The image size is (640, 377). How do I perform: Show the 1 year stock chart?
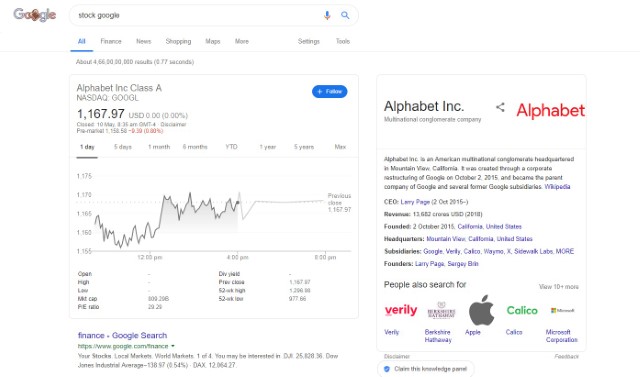click(268, 147)
